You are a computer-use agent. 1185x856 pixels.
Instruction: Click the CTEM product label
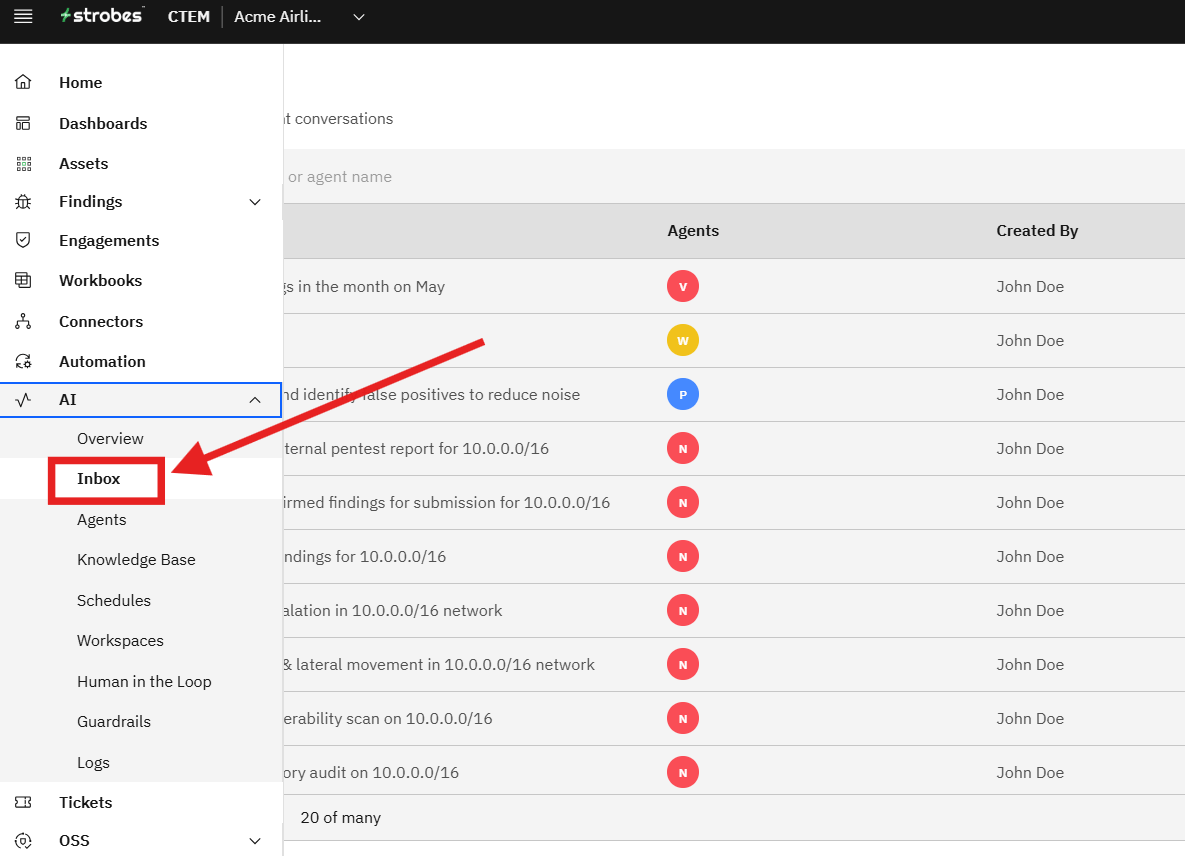tap(189, 17)
